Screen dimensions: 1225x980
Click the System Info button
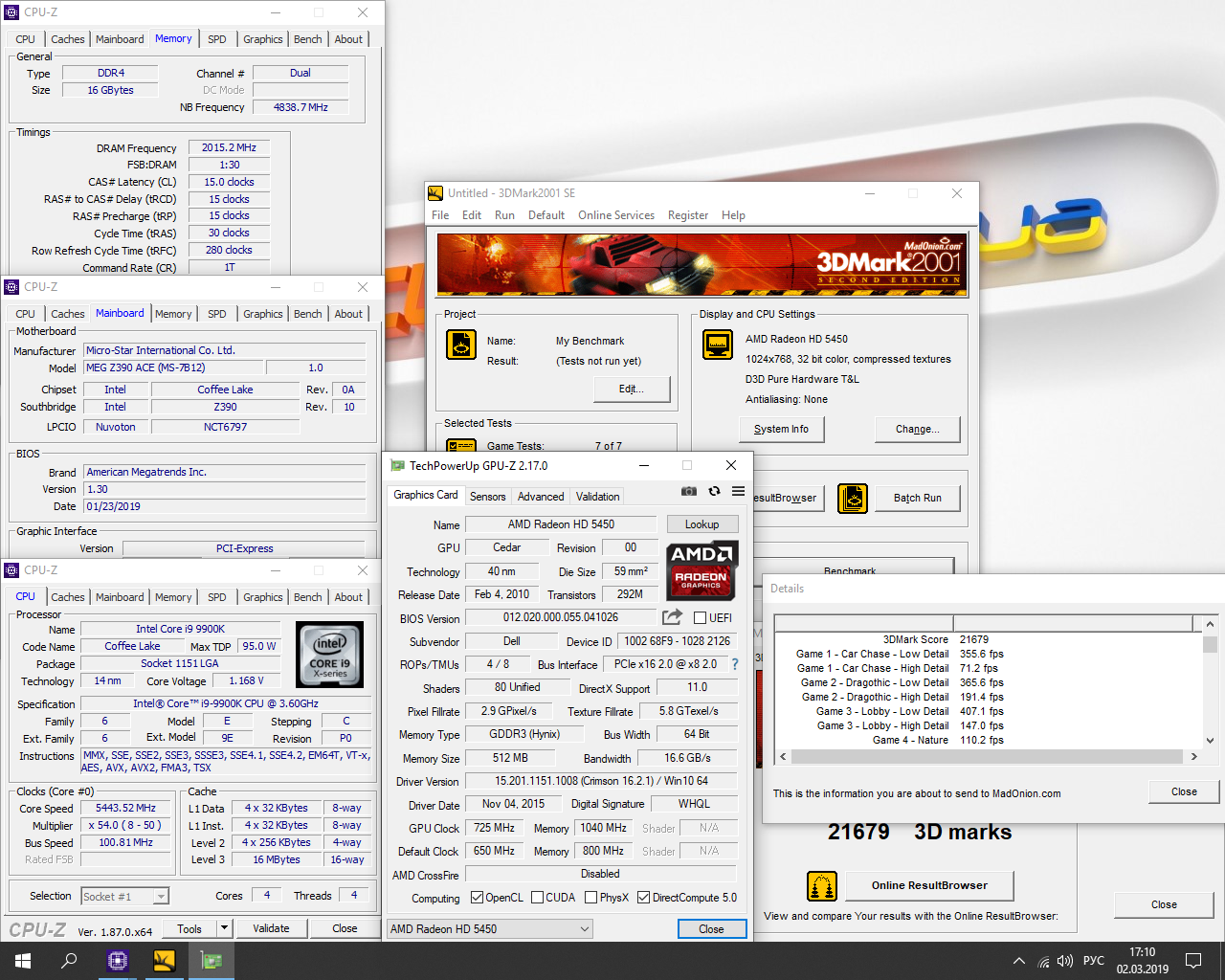(x=781, y=429)
